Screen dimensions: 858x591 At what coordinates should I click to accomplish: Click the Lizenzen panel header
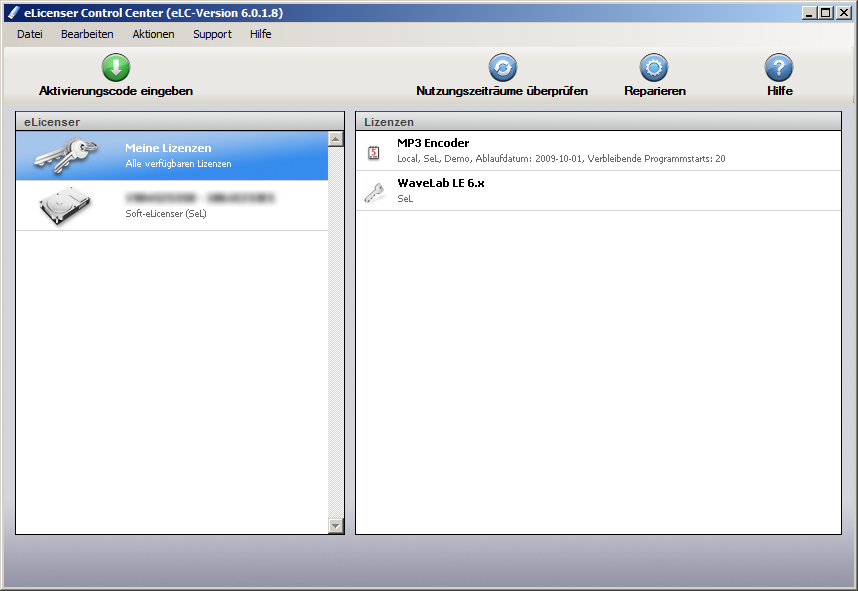[599, 121]
